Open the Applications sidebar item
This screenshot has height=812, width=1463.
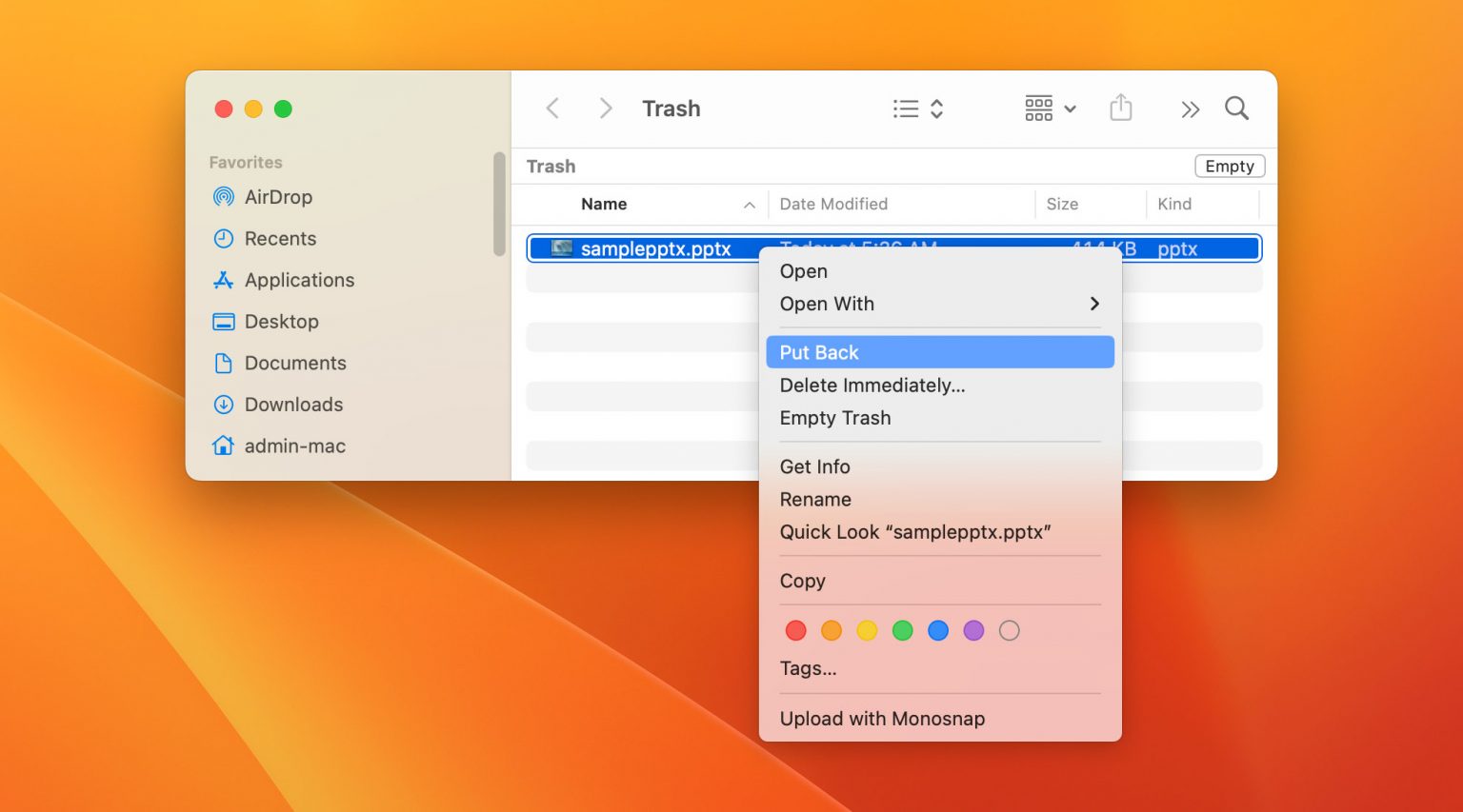pos(299,280)
